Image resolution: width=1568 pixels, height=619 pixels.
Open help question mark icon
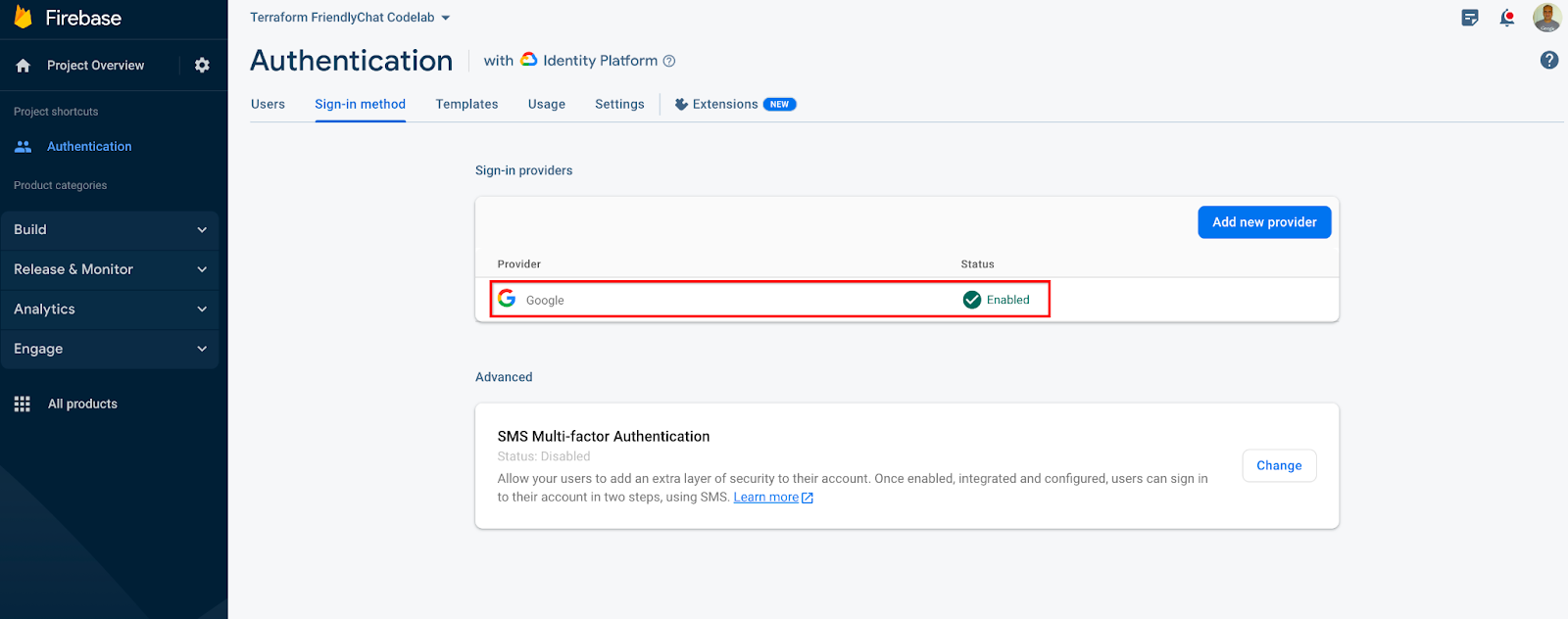coord(1549,60)
